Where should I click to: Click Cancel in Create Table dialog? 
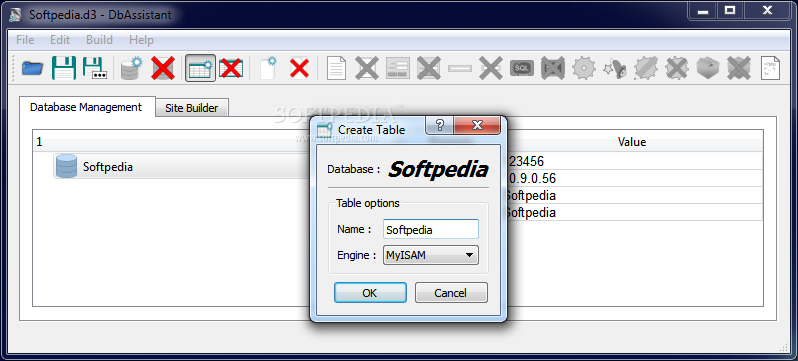(x=451, y=293)
